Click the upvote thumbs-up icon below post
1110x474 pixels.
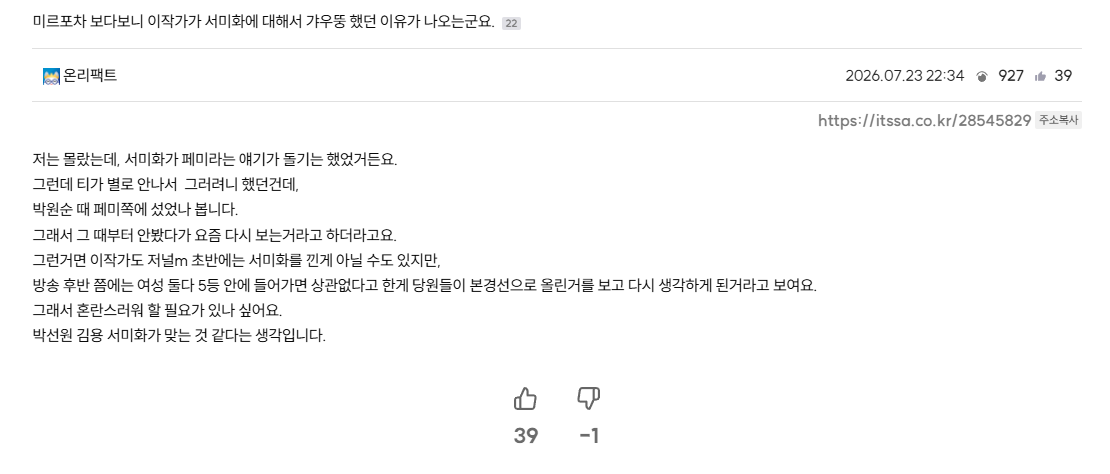tap(525, 399)
